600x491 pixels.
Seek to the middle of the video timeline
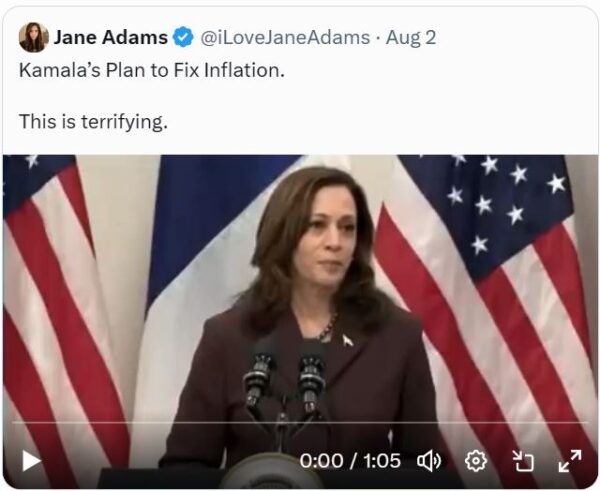tap(300, 422)
